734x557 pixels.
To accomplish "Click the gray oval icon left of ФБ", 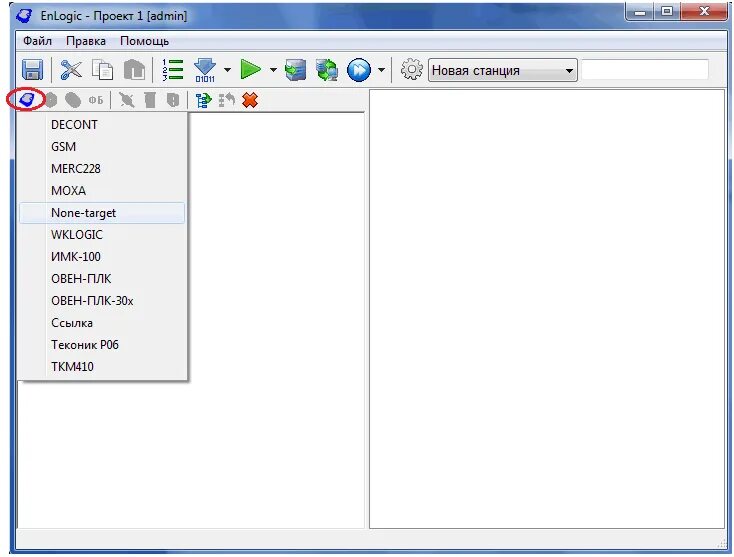I will tap(73, 100).
